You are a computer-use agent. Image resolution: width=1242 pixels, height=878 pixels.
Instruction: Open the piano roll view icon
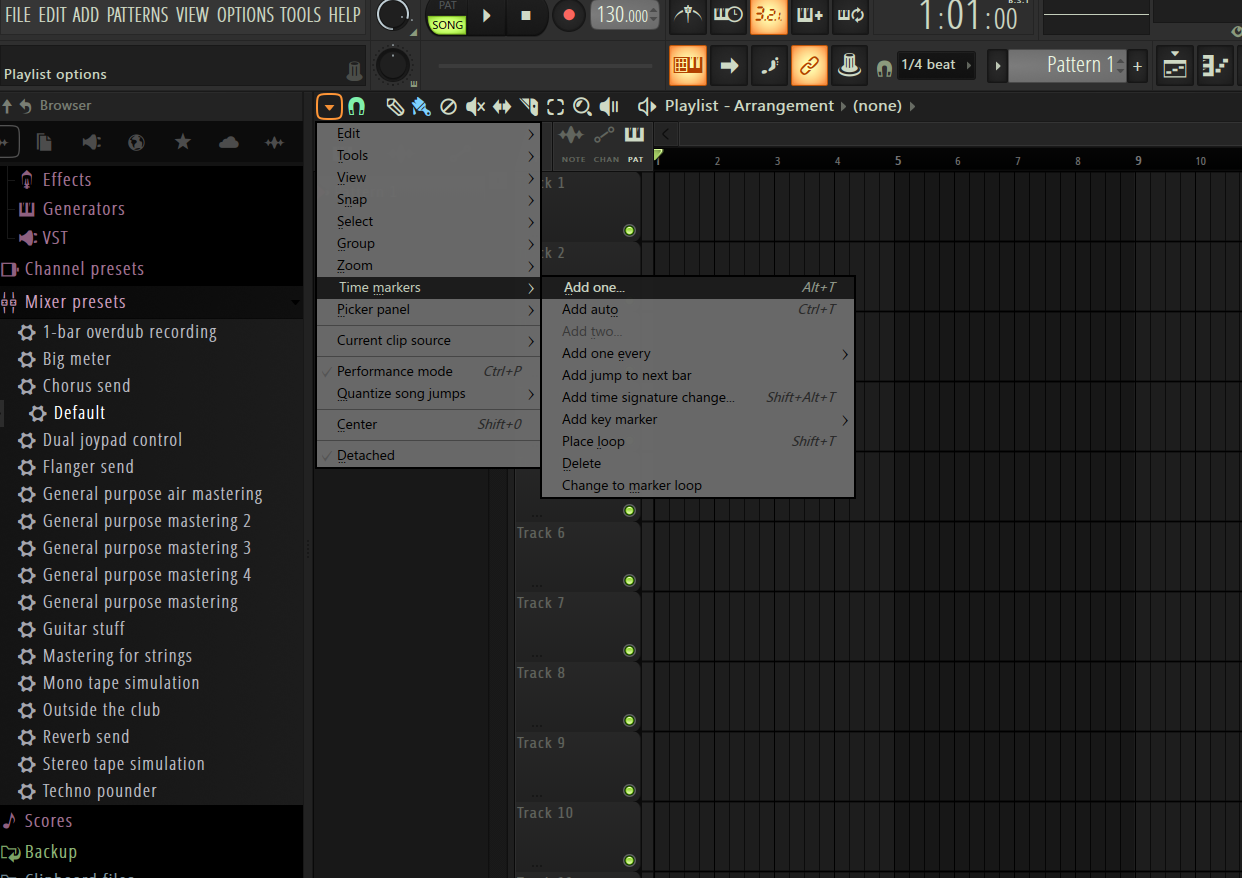tap(1216, 66)
